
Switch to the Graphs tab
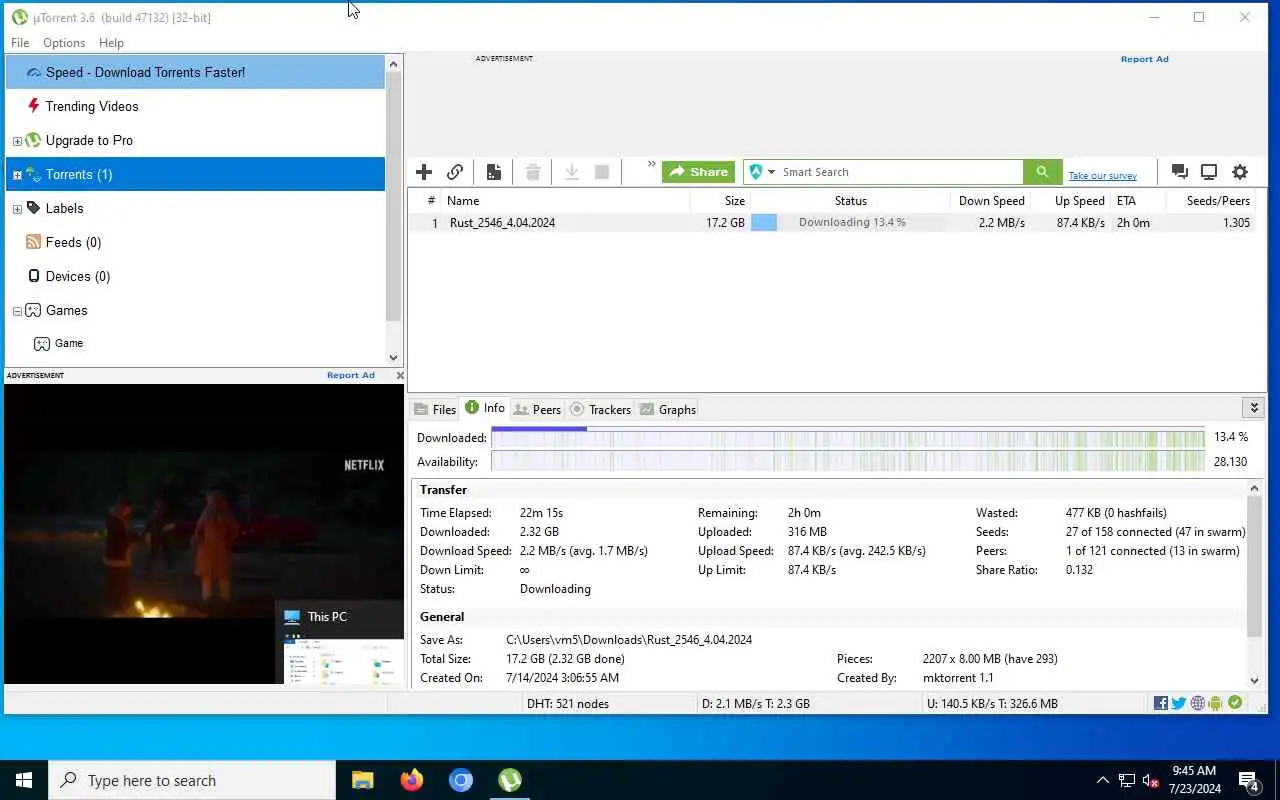pyautogui.click(x=668, y=409)
